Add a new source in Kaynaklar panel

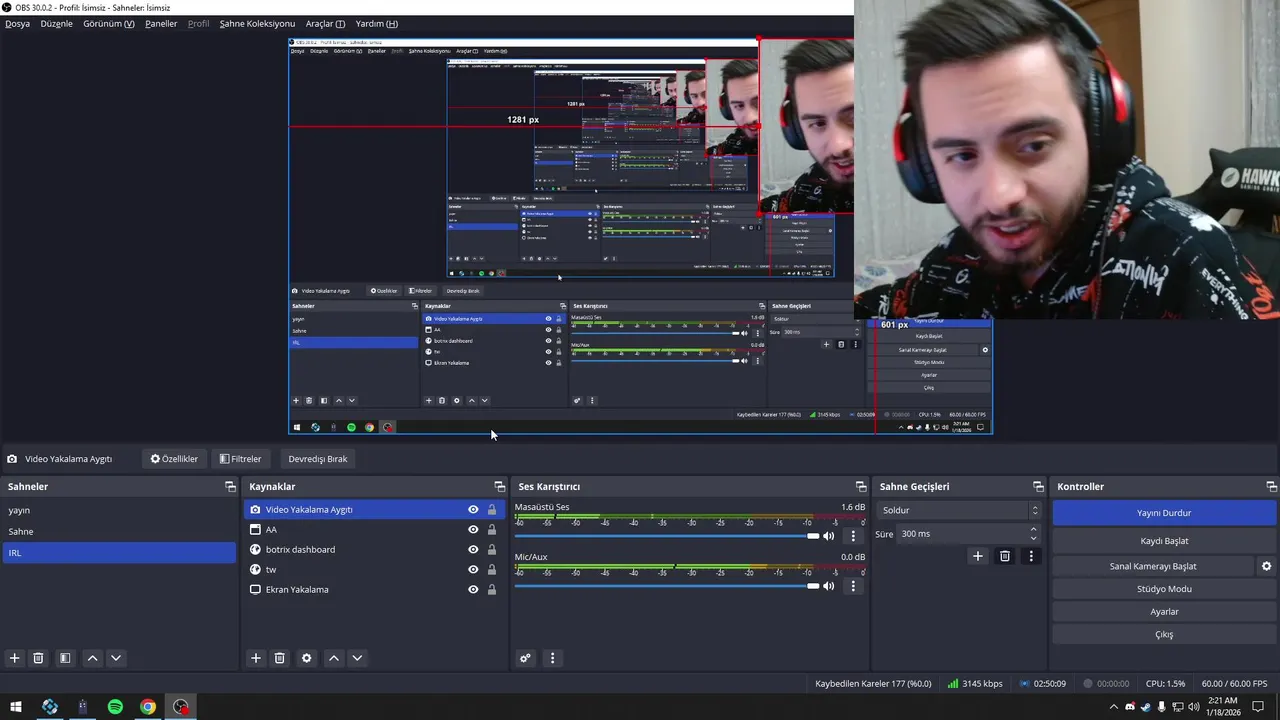[256, 658]
